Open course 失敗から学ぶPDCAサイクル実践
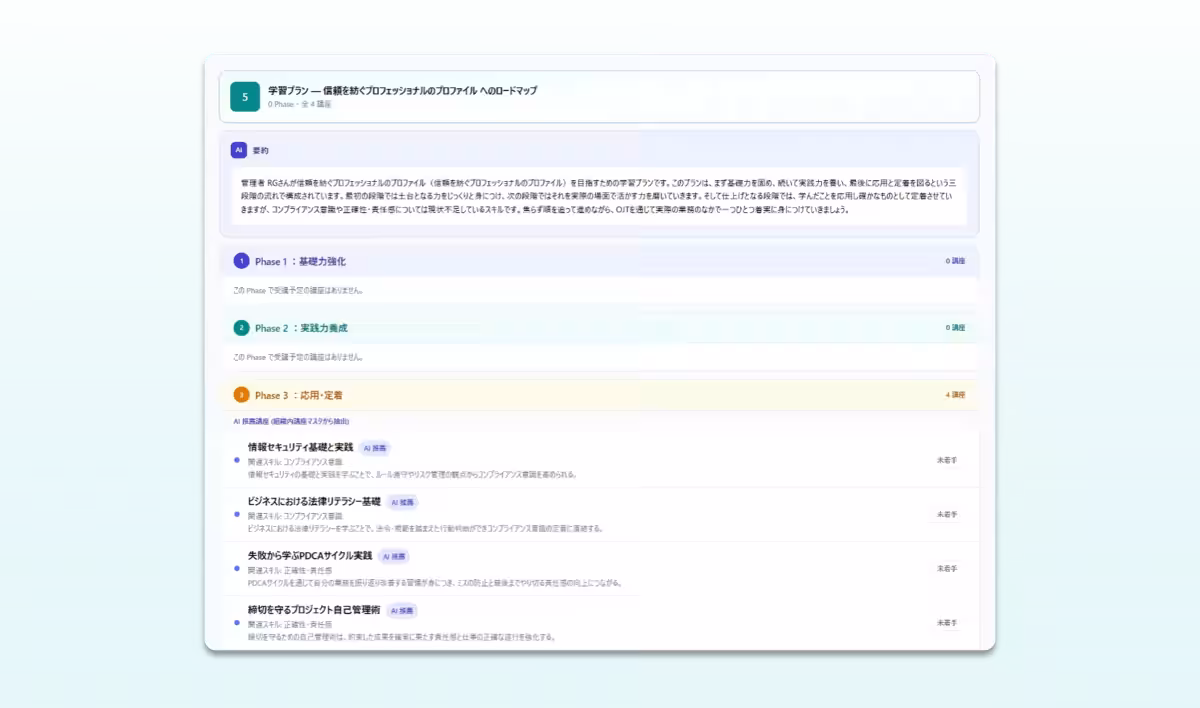This screenshot has width=1200, height=708. tap(310, 555)
